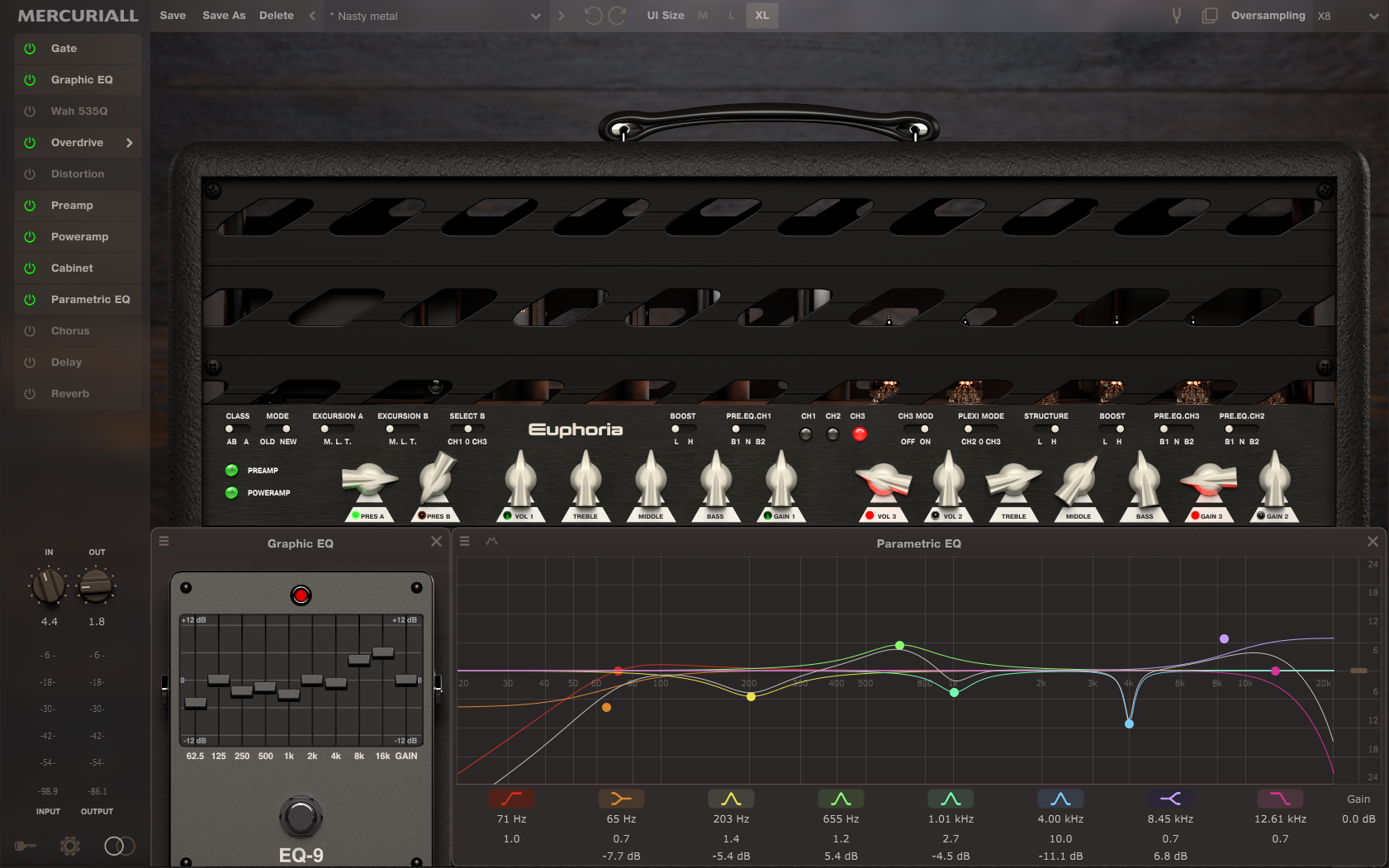
Task: Switch UI Size to M
Action: pos(702,15)
